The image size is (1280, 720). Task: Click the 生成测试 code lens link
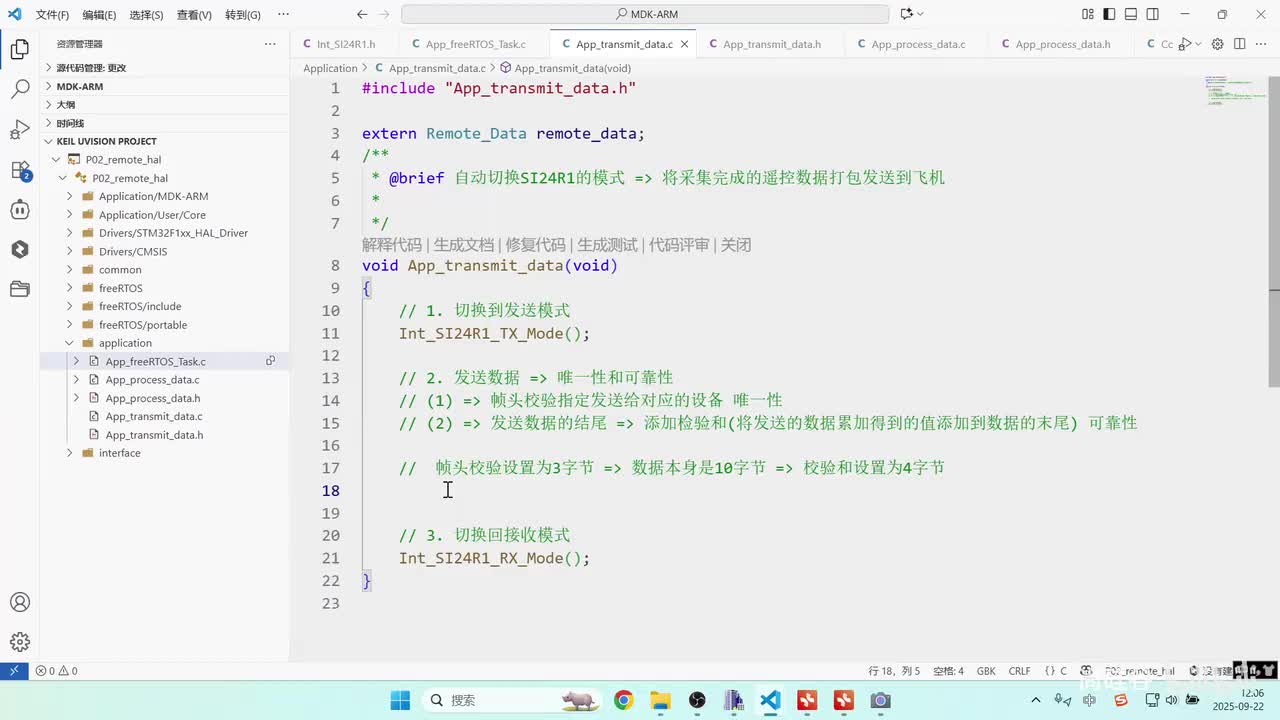tap(607, 245)
